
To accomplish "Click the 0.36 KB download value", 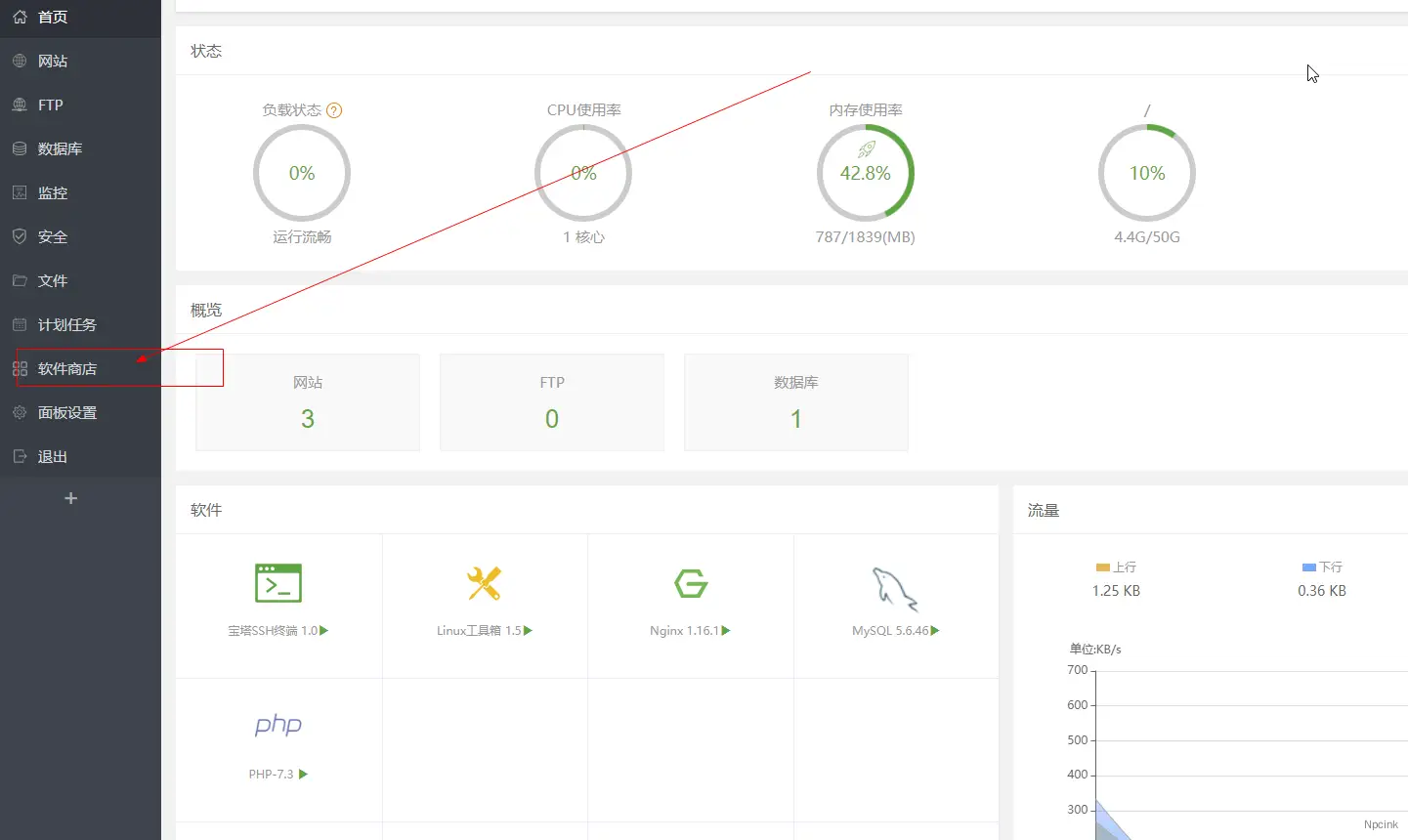I will [1322, 591].
